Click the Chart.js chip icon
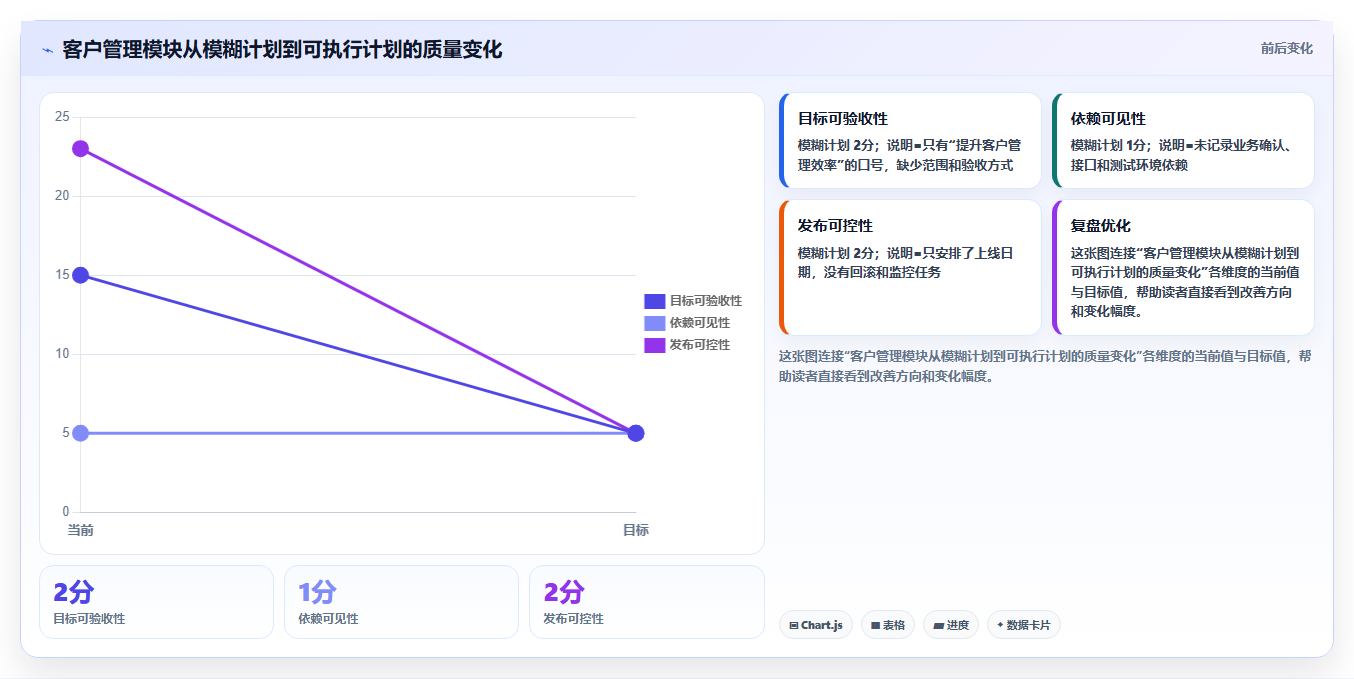 (x=793, y=626)
